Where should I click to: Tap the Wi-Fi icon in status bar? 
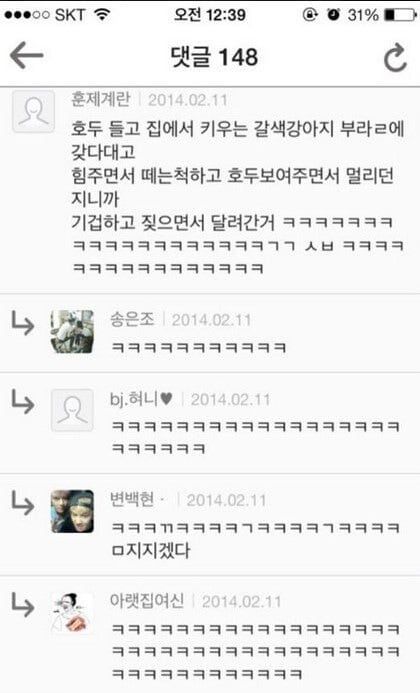point(103,15)
